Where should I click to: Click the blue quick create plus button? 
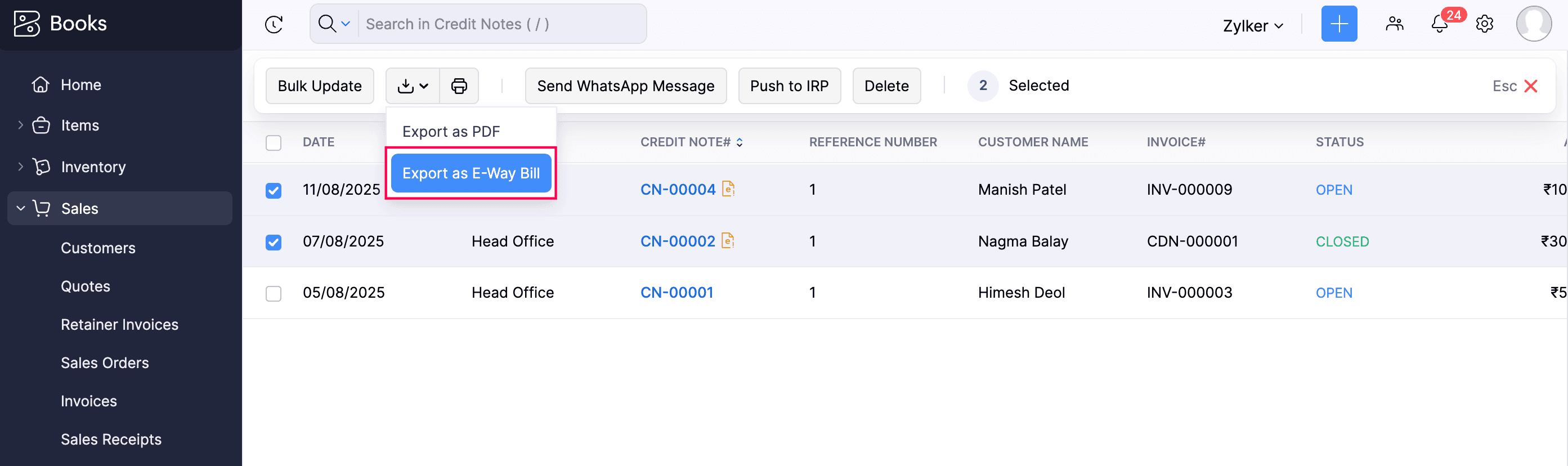coord(1338,24)
